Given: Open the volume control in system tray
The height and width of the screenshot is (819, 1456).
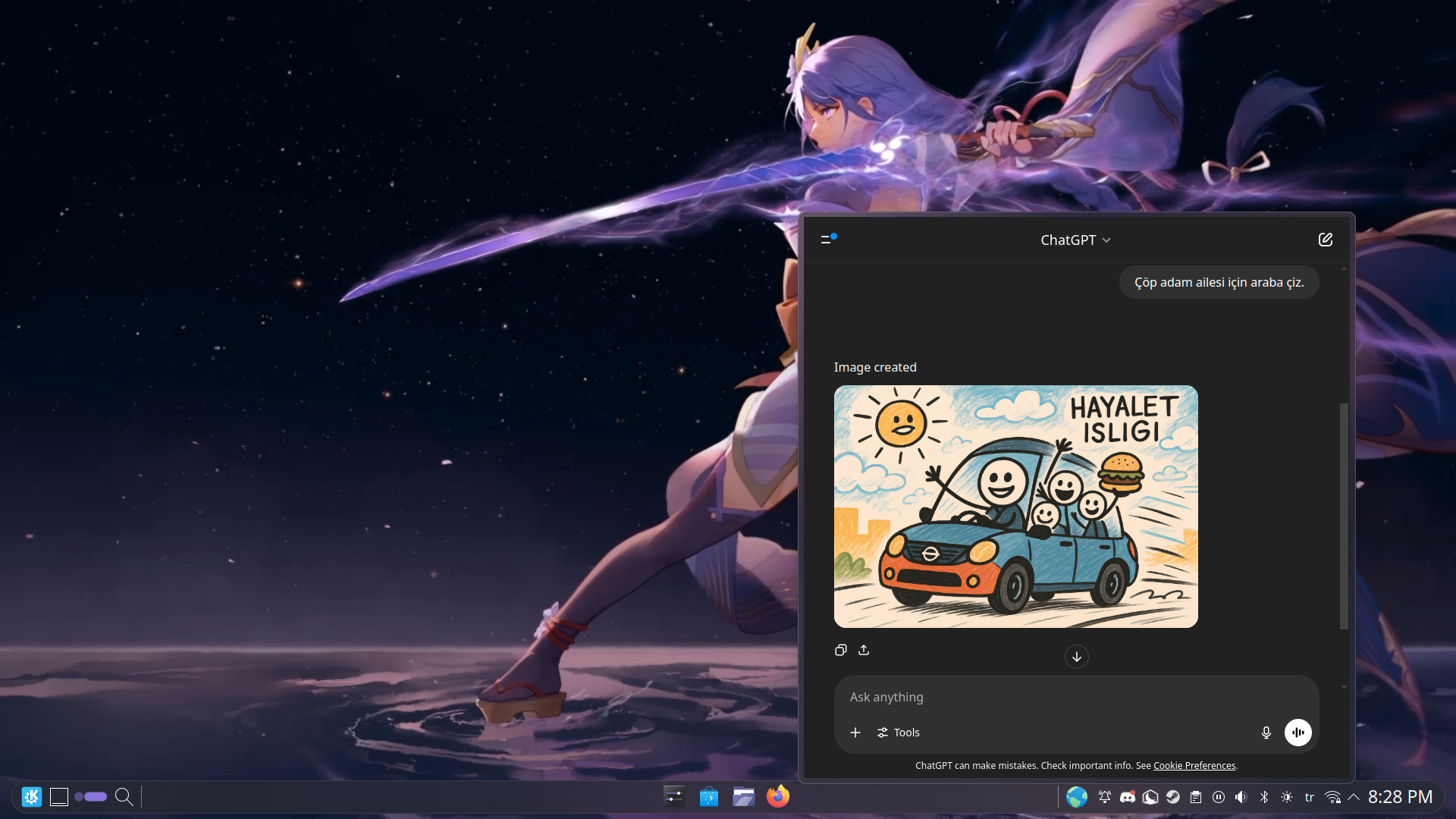Looking at the screenshot, I should [1241, 797].
